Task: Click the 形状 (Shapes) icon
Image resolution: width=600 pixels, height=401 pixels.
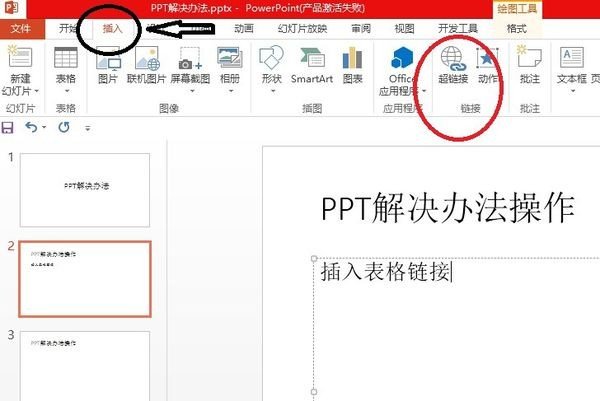Action: coord(271,57)
